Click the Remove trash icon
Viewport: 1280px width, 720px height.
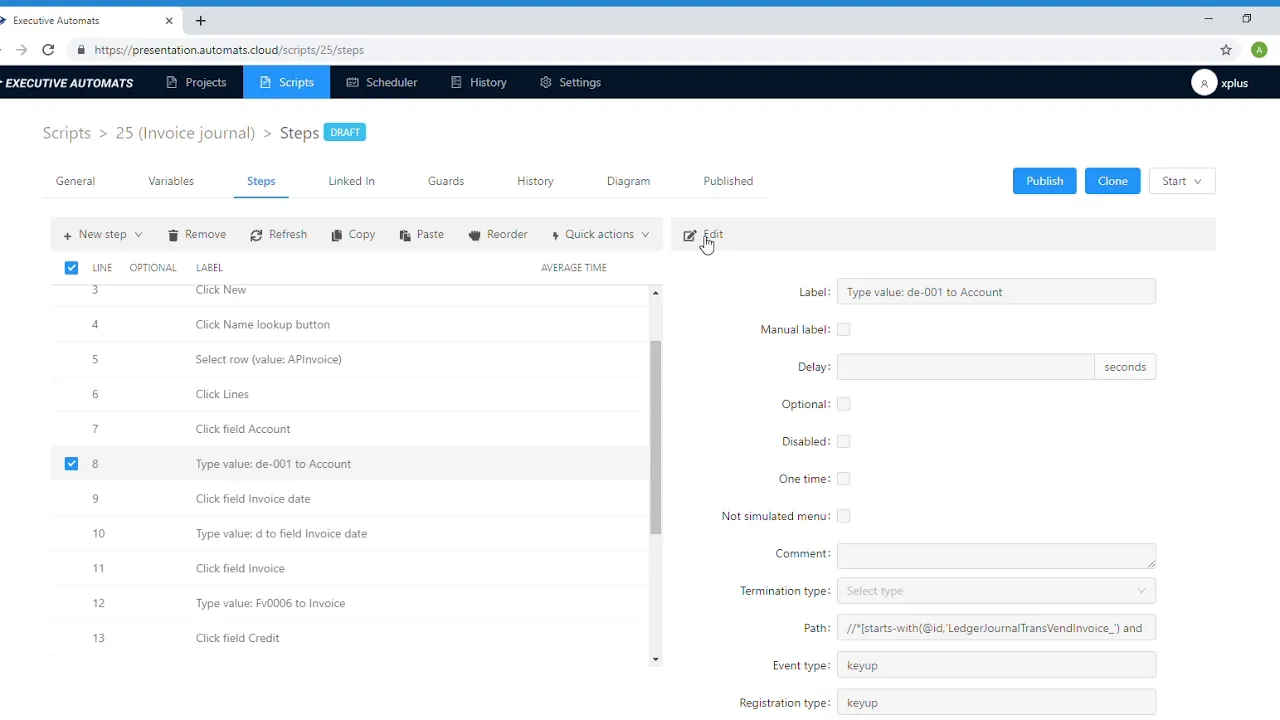(x=173, y=234)
